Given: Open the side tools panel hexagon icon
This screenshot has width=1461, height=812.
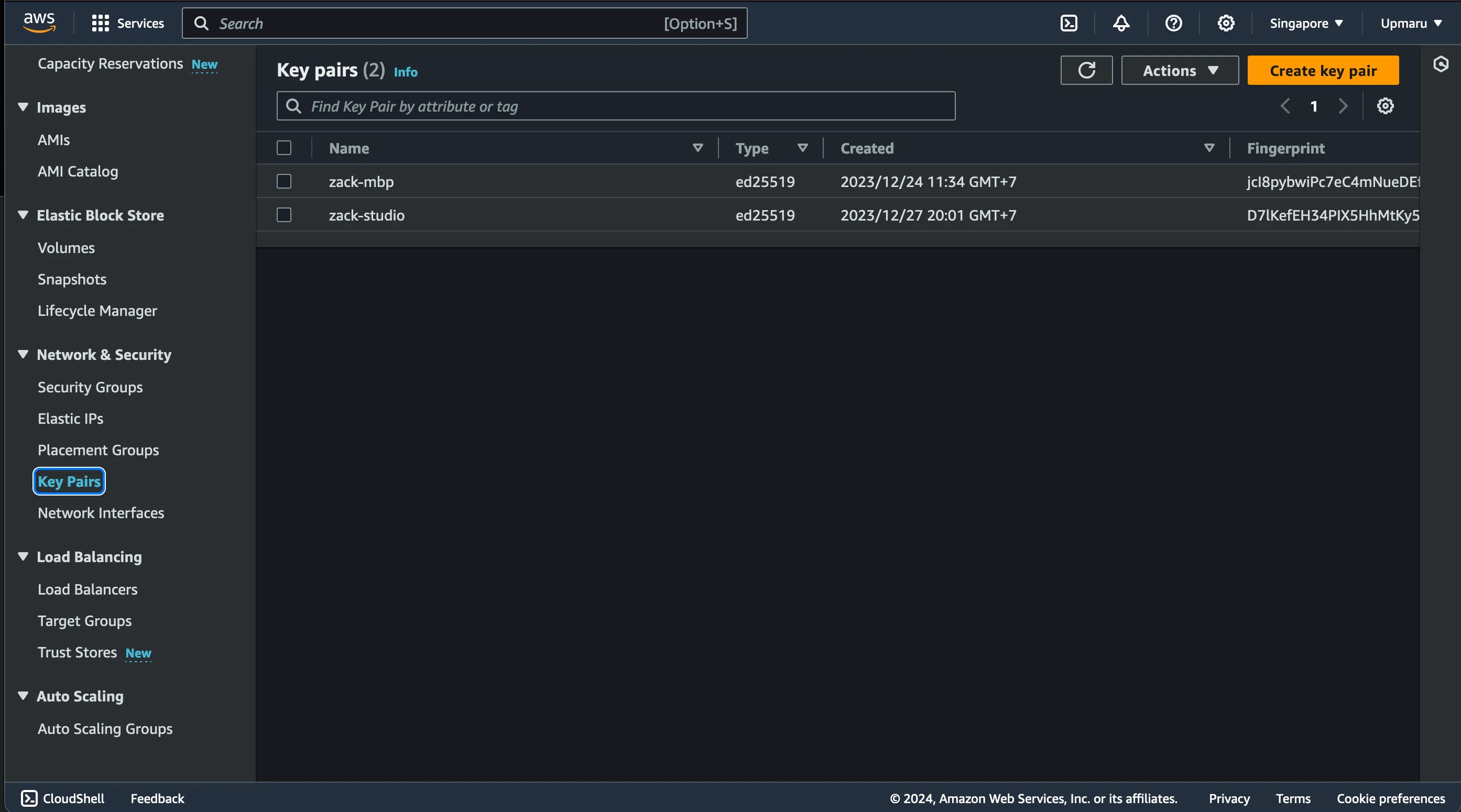Looking at the screenshot, I should [x=1441, y=64].
